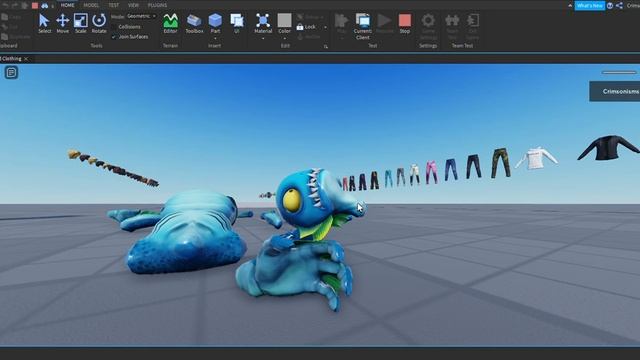640x360 pixels.
Task: Click the Crimsonisms player list entry
Action: pos(615,91)
